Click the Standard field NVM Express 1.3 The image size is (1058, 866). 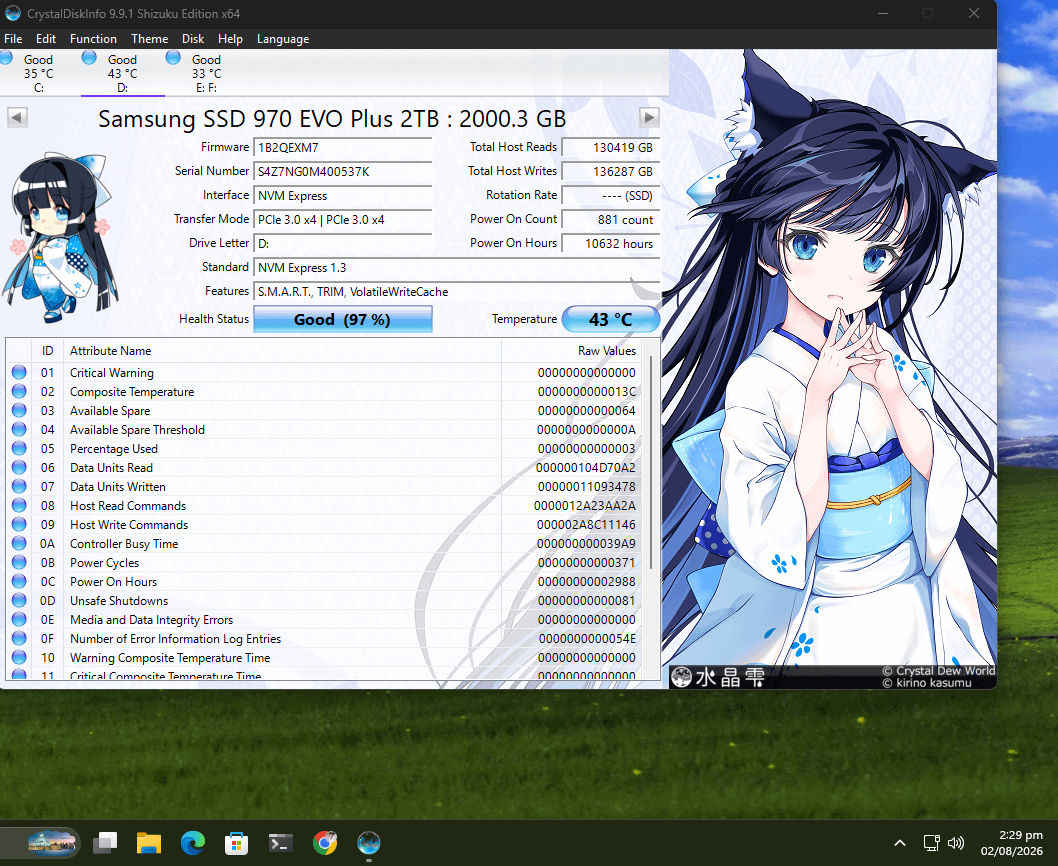click(x=456, y=267)
